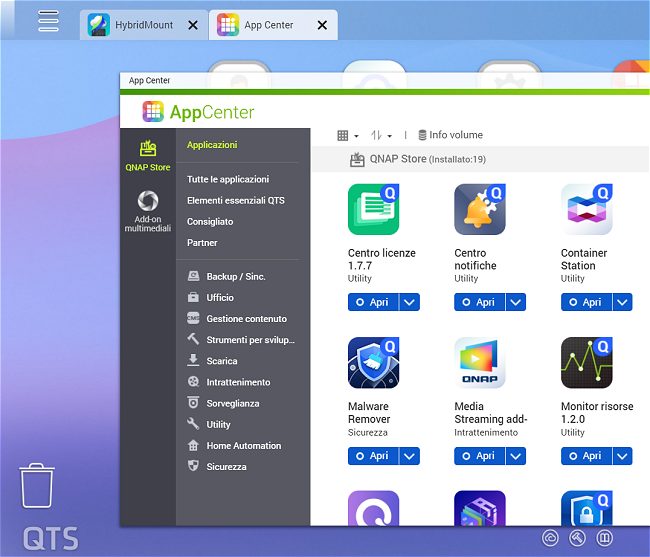This screenshot has height=557, width=650.
Task: Click the cloud icon in the bottom bar
Action: tap(551, 538)
